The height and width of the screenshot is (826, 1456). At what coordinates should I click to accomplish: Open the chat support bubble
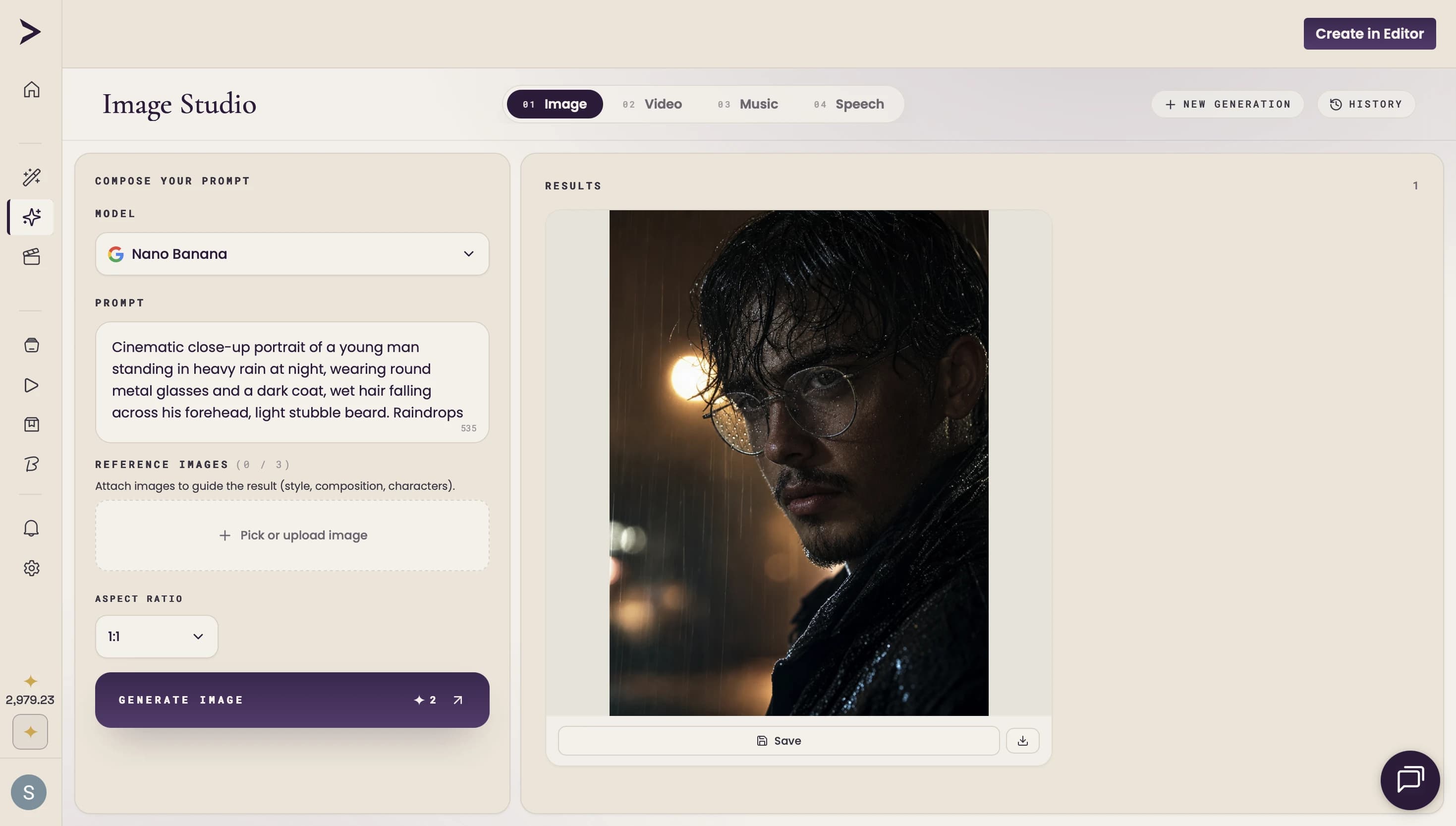click(x=1410, y=780)
